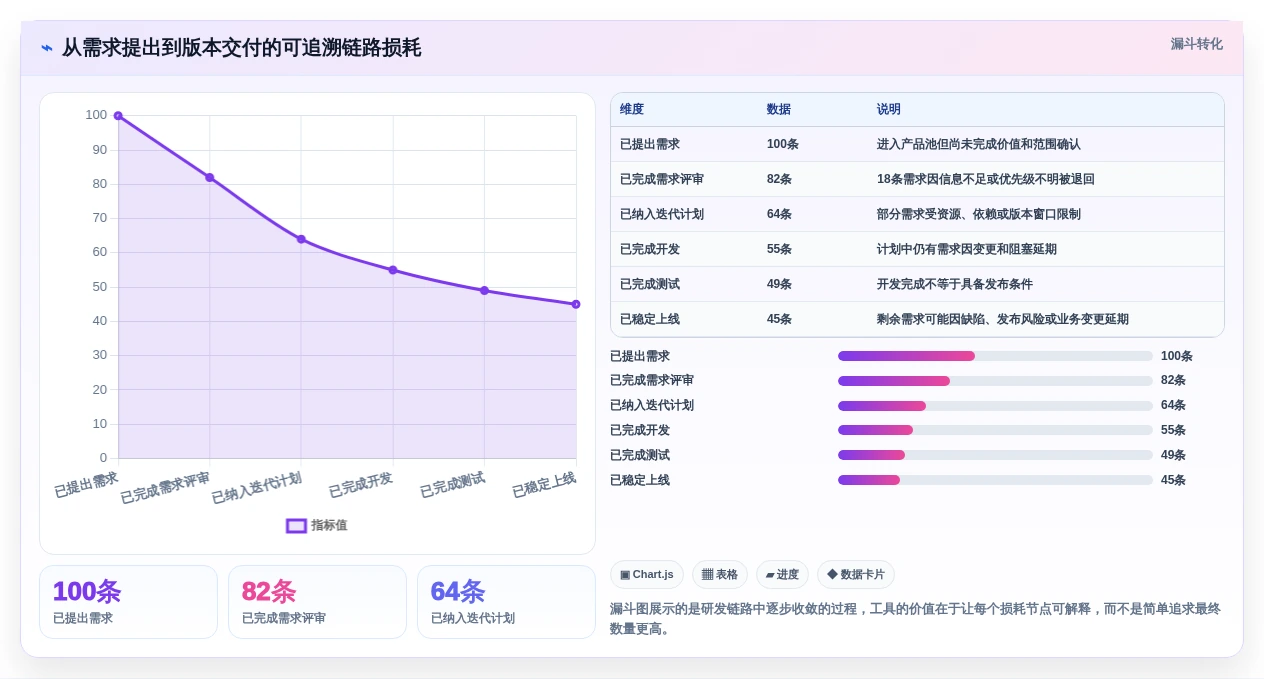The height and width of the screenshot is (679, 1264).
Task: Click the page title 从需求提出到版本交付的可追溯链路损耗
Action: 241,48
